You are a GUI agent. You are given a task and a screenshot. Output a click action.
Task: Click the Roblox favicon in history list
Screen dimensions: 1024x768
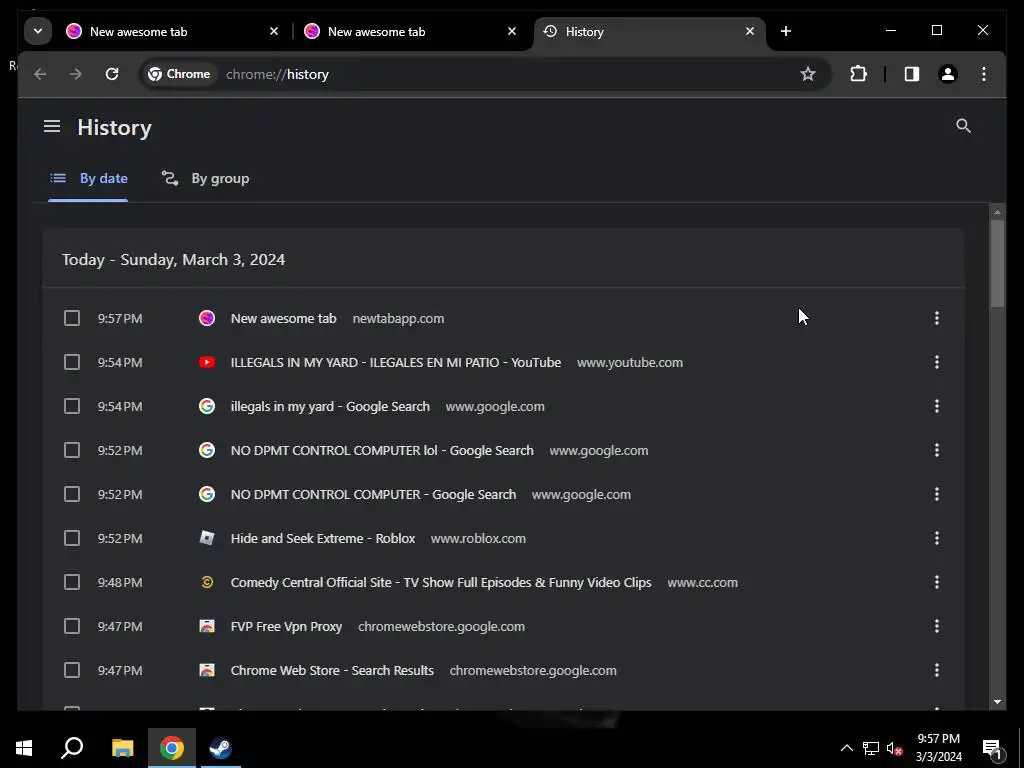(207, 538)
